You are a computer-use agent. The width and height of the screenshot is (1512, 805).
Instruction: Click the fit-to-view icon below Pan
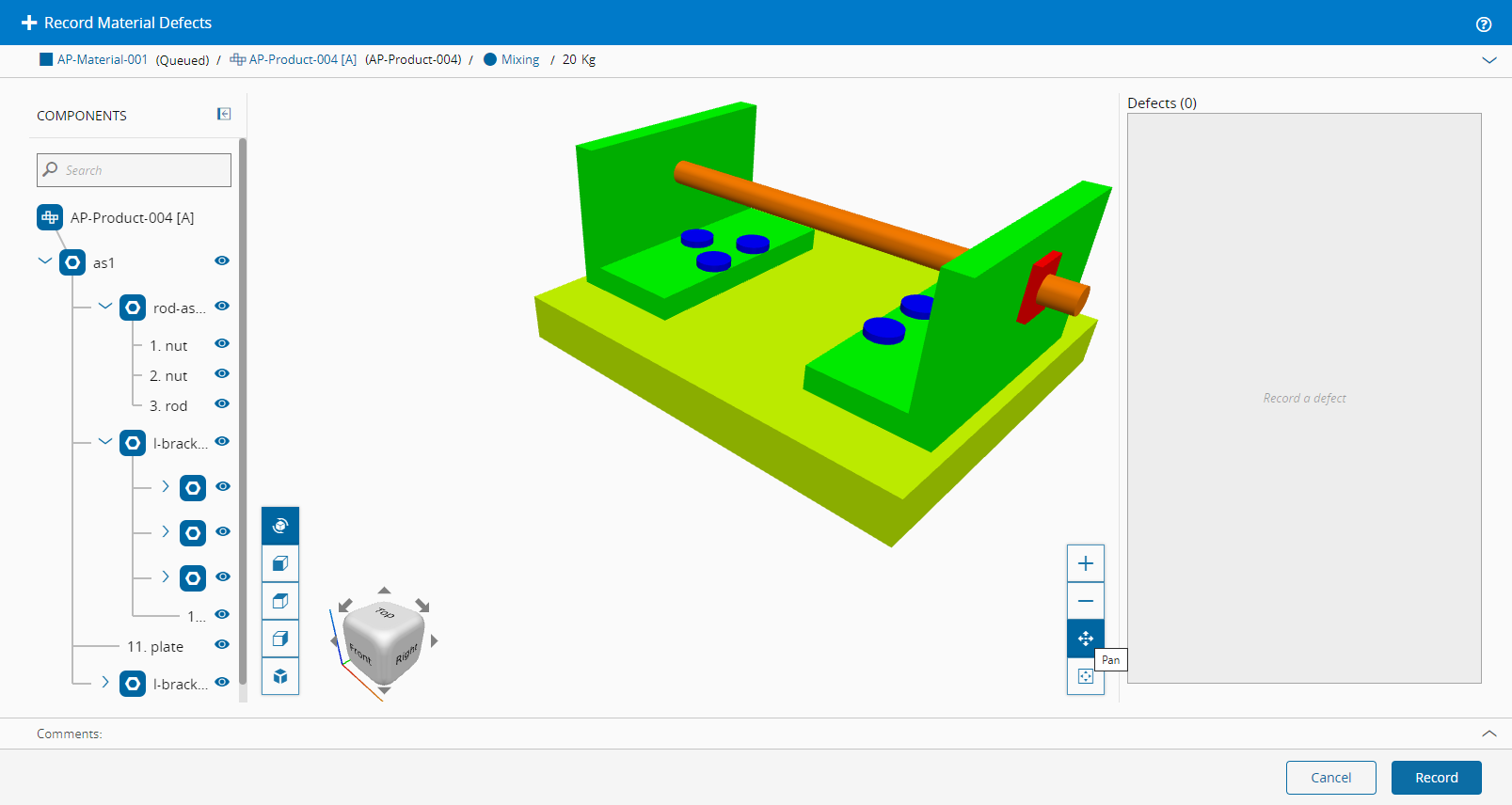[1086, 676]
